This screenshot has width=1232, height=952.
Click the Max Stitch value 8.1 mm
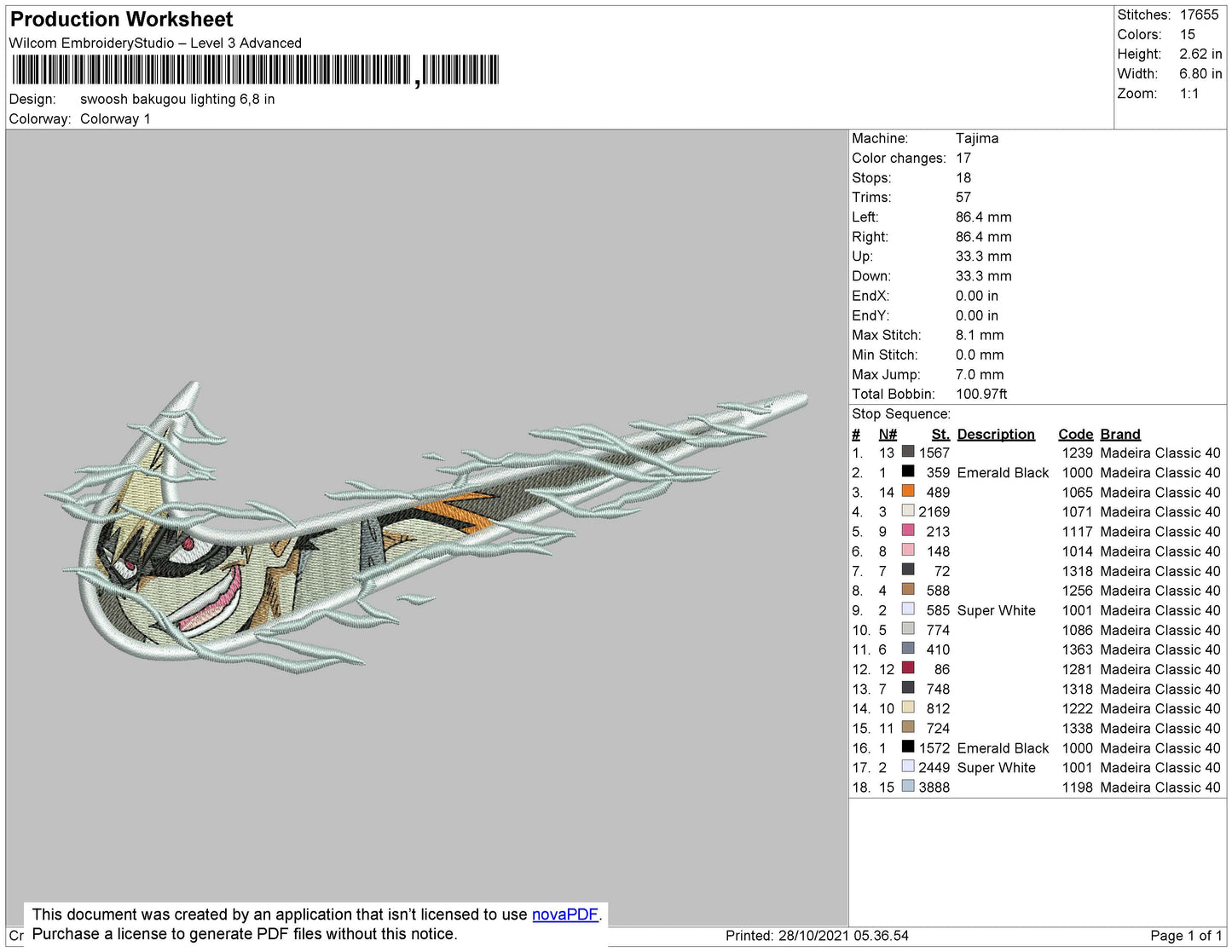980,335
